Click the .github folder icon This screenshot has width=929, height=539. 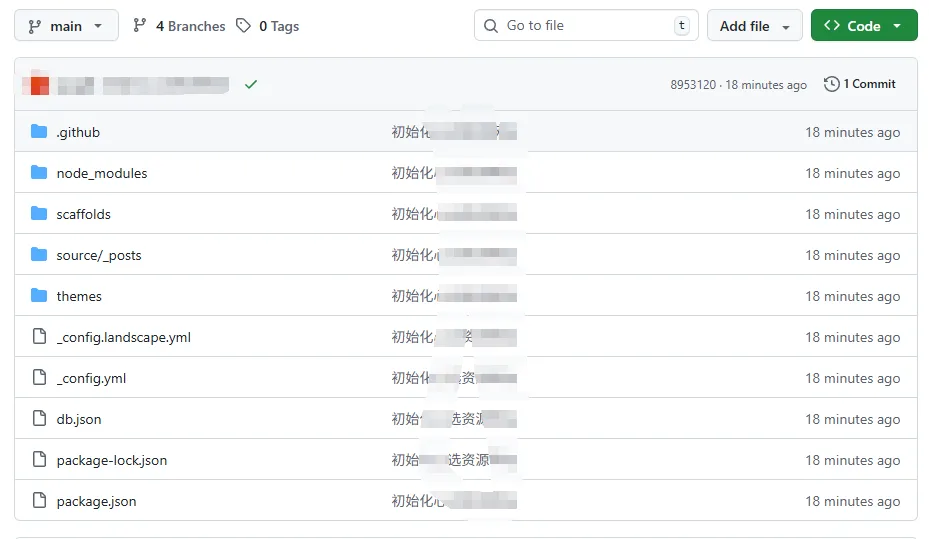coord(39,132)
